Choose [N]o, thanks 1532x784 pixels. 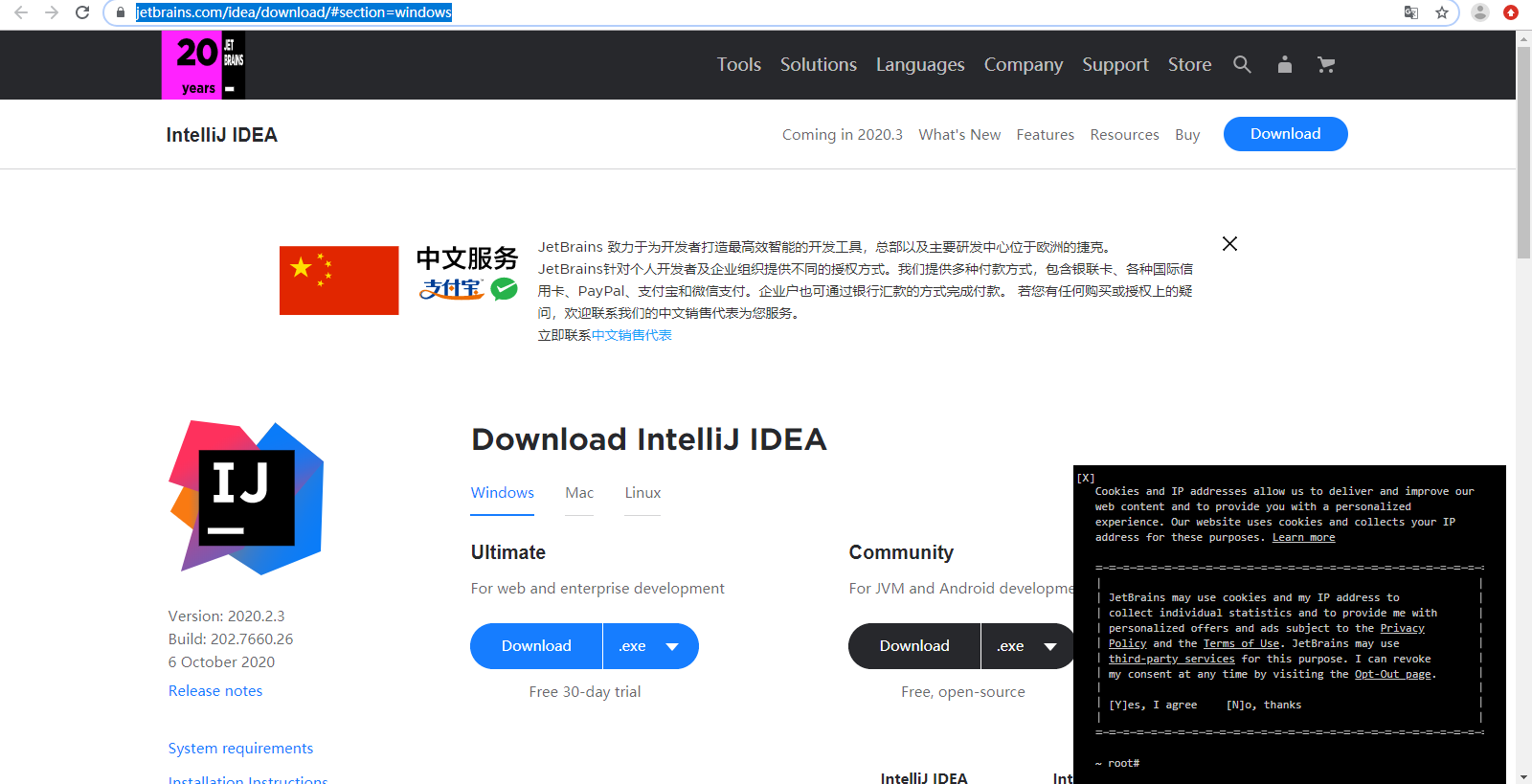pyautogui.click(x=1264, y=706)
